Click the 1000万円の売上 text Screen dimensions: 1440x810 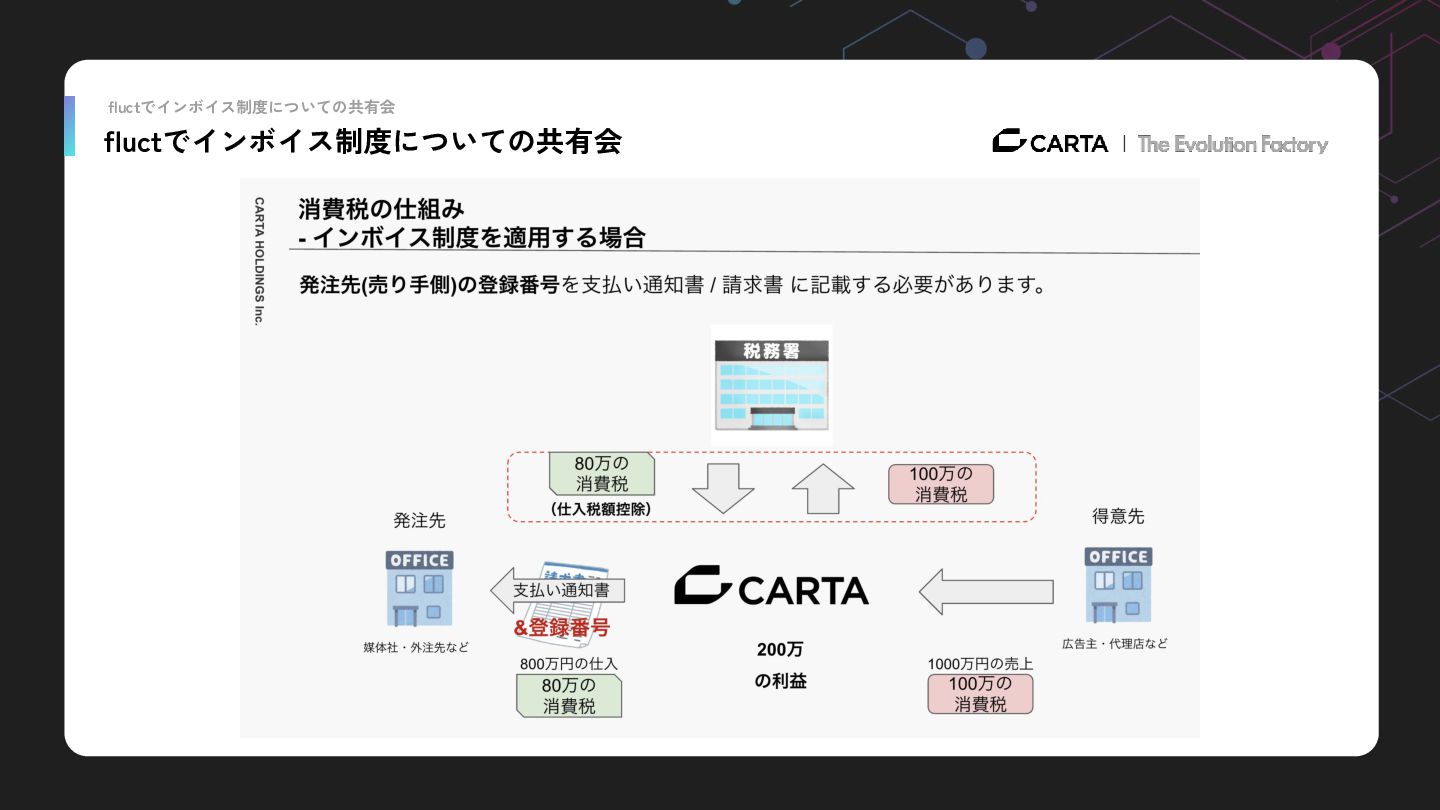point(980,663)
